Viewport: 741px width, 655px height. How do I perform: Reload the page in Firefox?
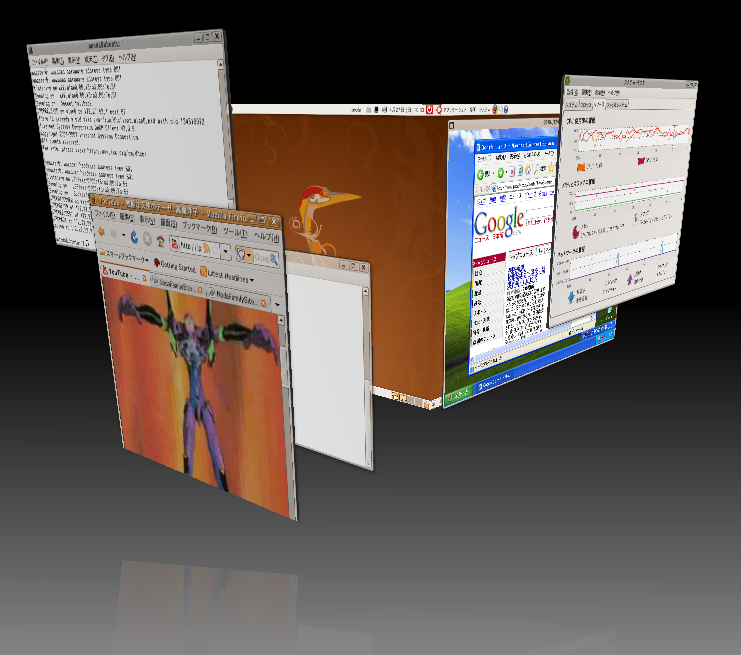134,237
